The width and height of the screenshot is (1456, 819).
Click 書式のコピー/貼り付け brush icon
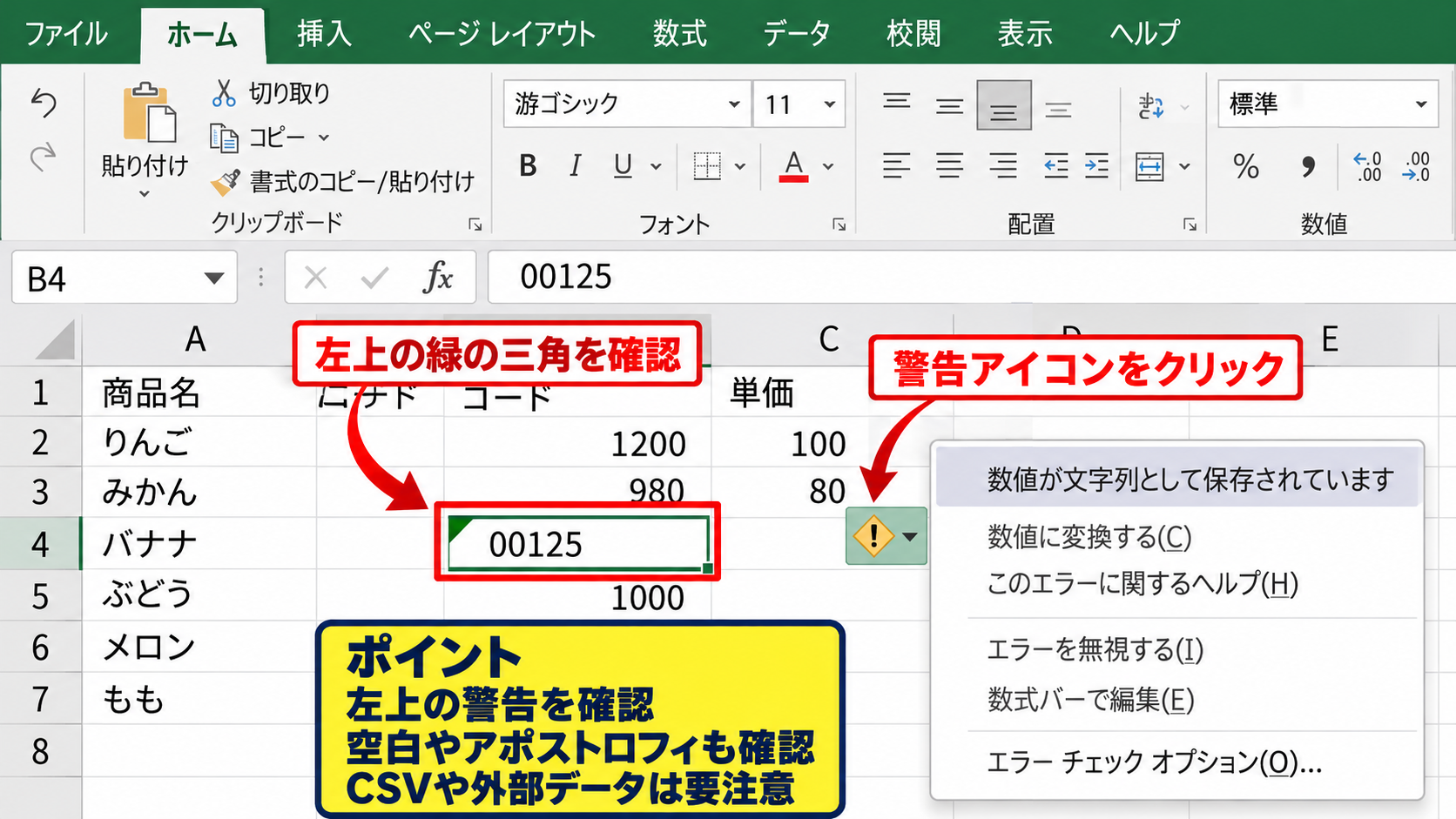click(x=225, y=182)
